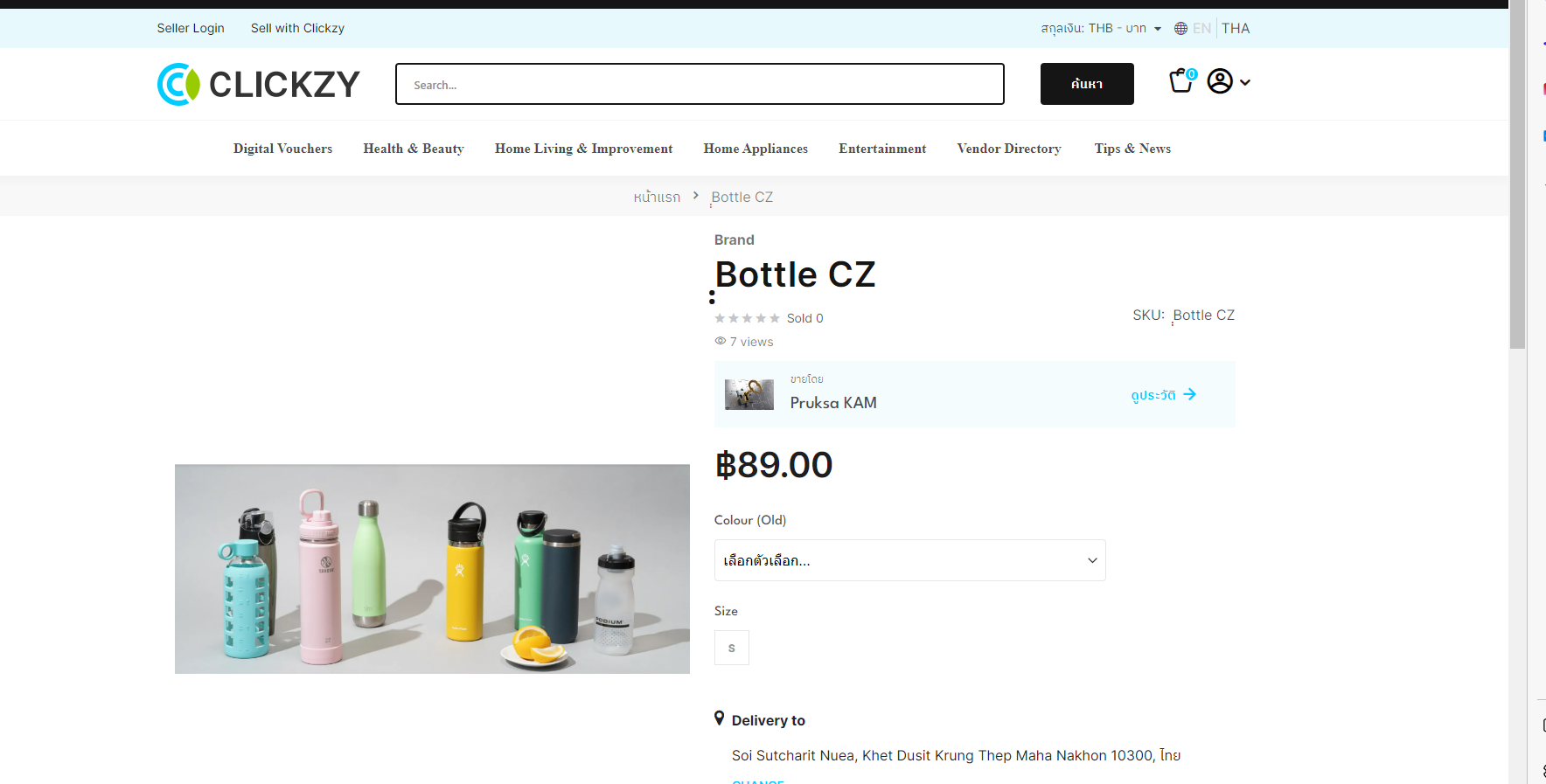Open the Home Appliances category
The height and width of the screenshot is (784, 1546).
pos(756,149)
